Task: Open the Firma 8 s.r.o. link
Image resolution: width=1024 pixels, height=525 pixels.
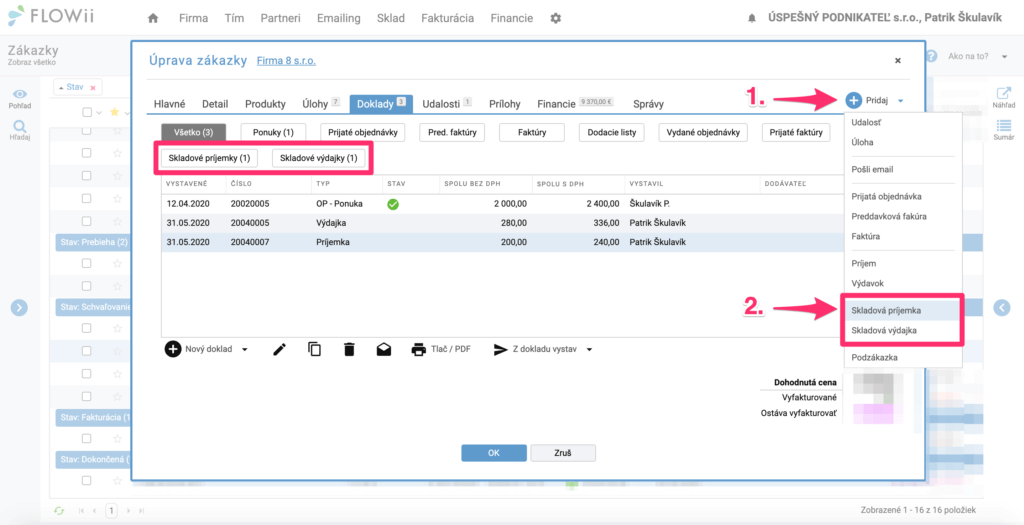Action: pyautogui.click(x=286, y=61)
